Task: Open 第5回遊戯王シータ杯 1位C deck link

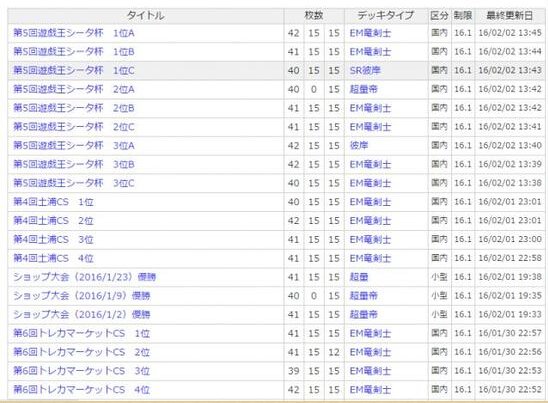Action: tap(74, 71)
